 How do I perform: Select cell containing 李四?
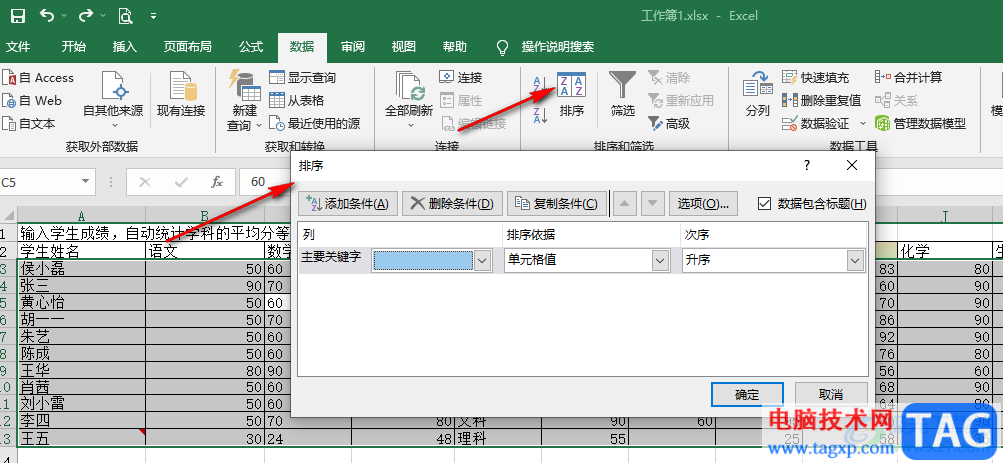point(81,421)
